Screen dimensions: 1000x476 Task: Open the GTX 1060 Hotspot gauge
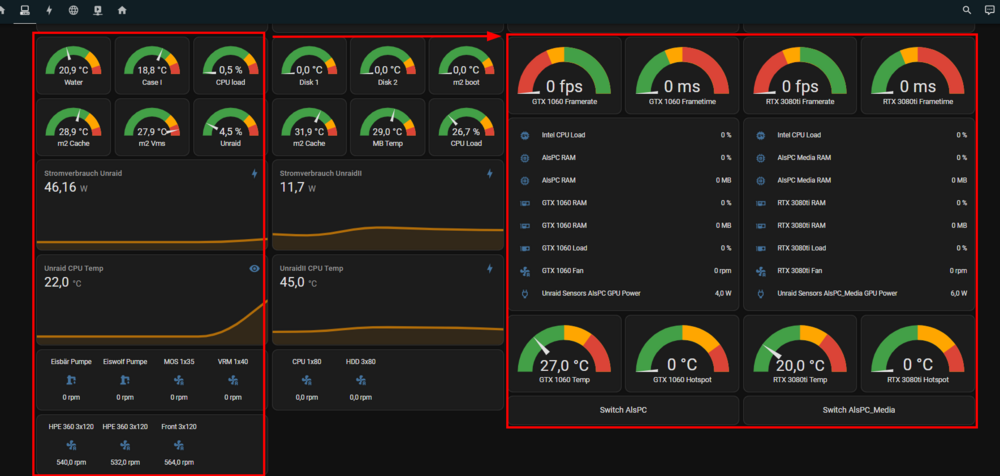pos(682,353)
